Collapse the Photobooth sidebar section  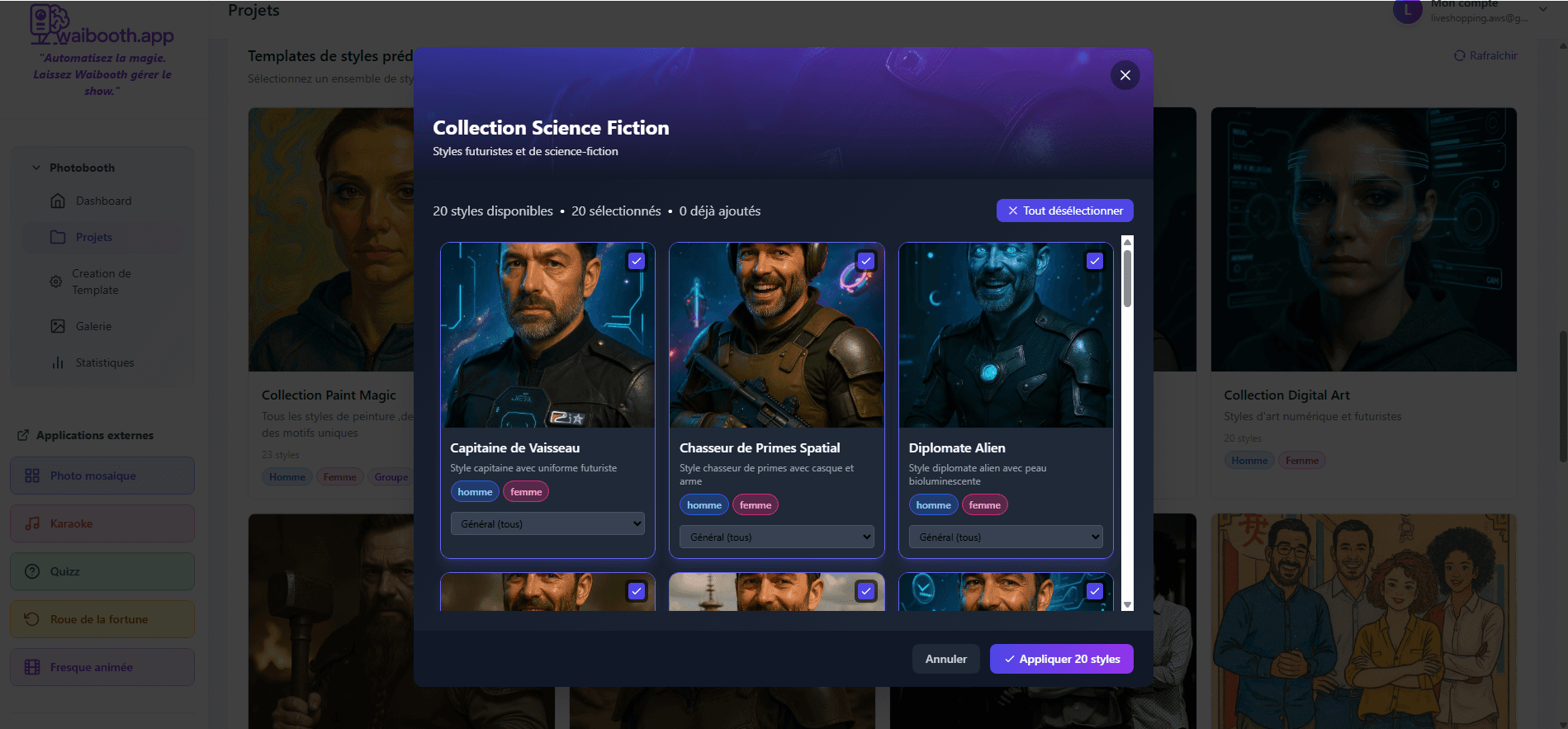click(36, 168)
